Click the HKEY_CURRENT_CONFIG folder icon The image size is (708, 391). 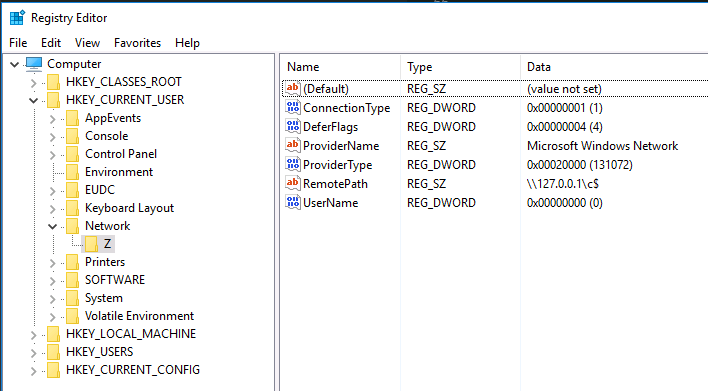click(x=53, y=371)
